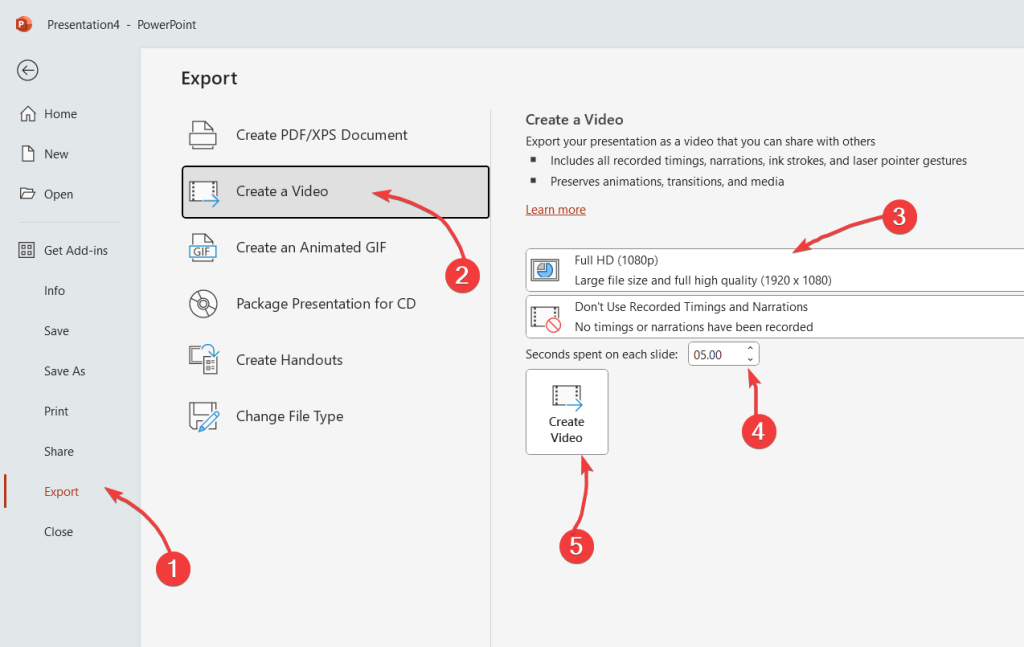
Task: Open Home from the sidebar text
Action: pos(61,114)
